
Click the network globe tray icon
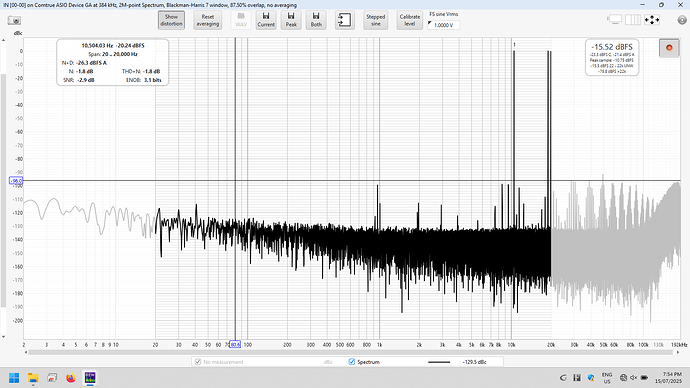point(623,377)
